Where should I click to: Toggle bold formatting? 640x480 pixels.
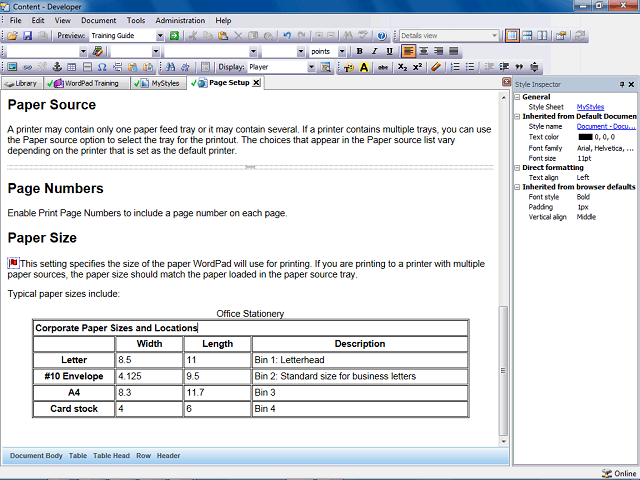360,51
